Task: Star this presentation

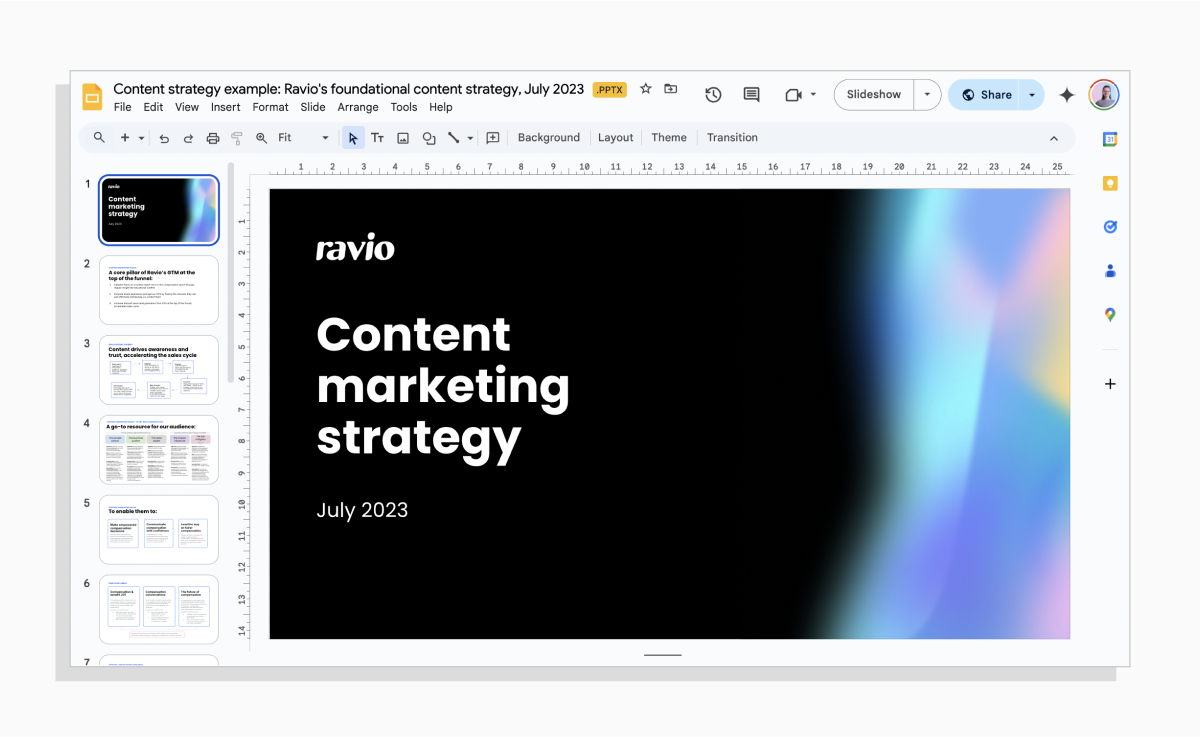Action: (x=645, y=89)
